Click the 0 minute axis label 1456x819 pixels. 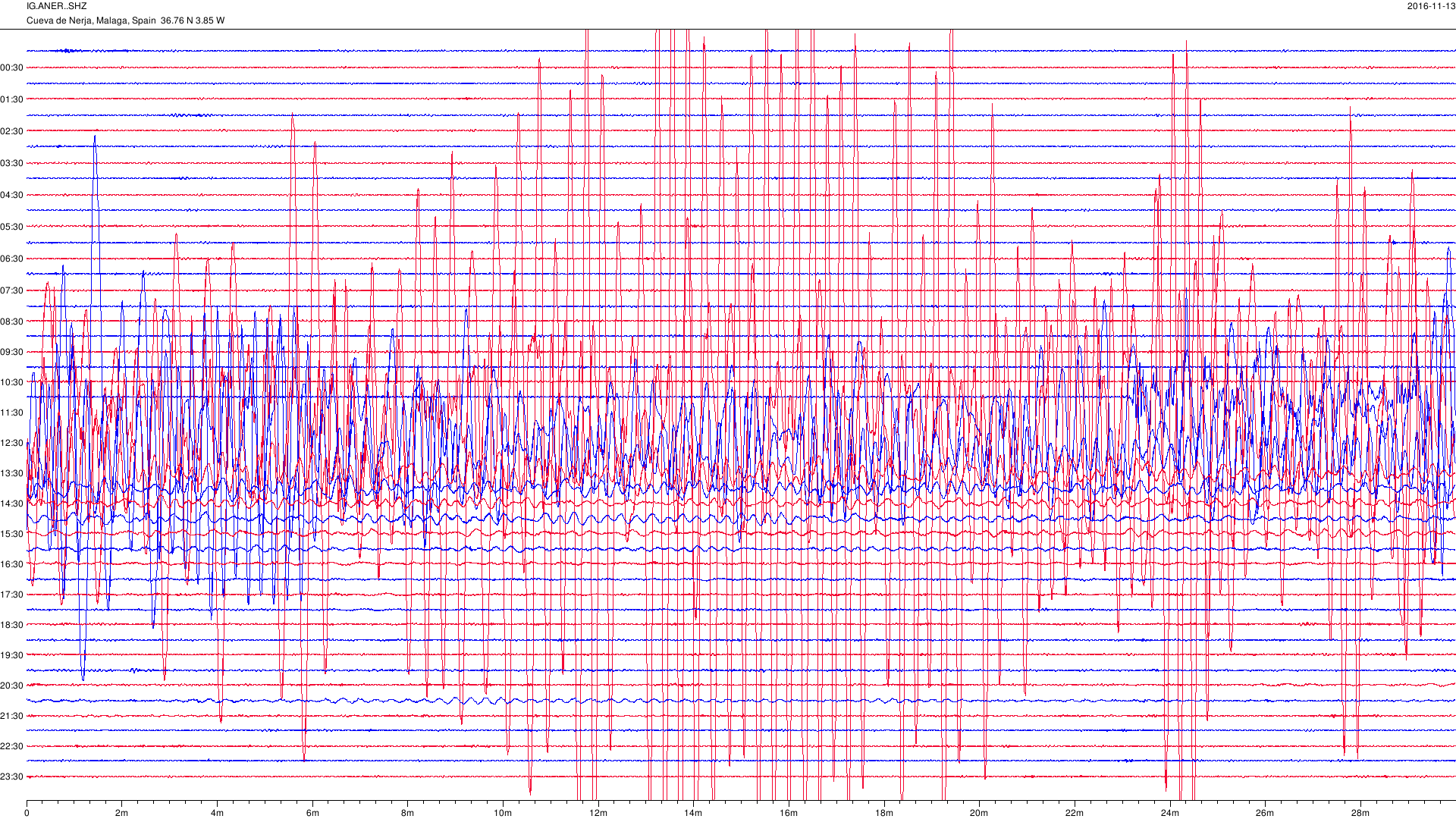[27, 813]
